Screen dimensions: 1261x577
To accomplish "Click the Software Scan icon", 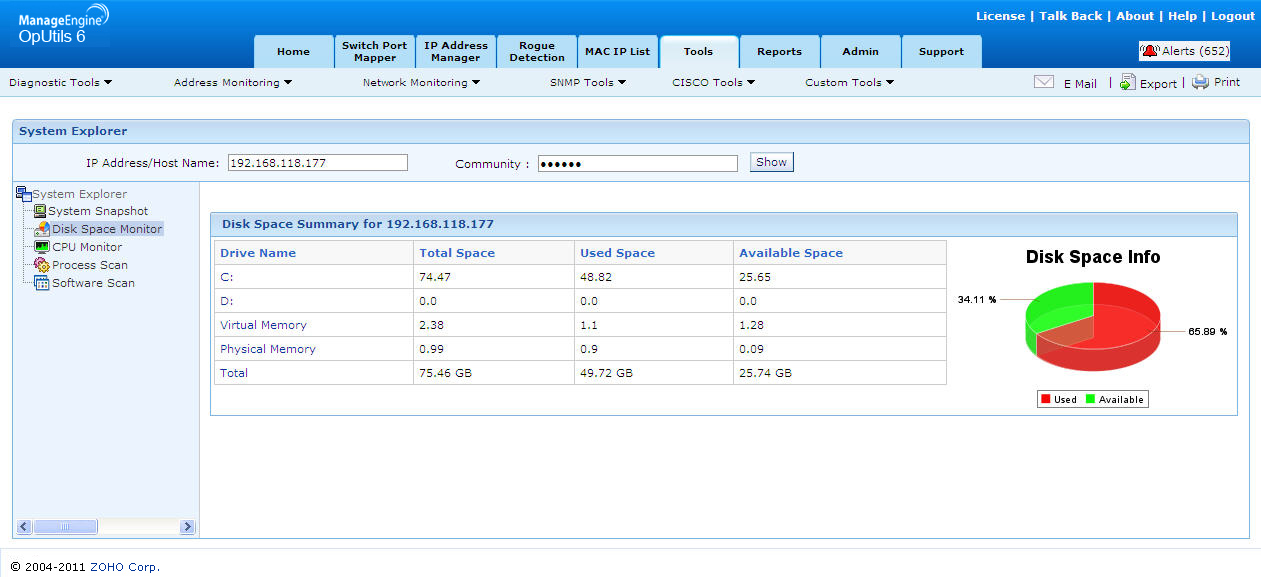I will pos(42,283).
